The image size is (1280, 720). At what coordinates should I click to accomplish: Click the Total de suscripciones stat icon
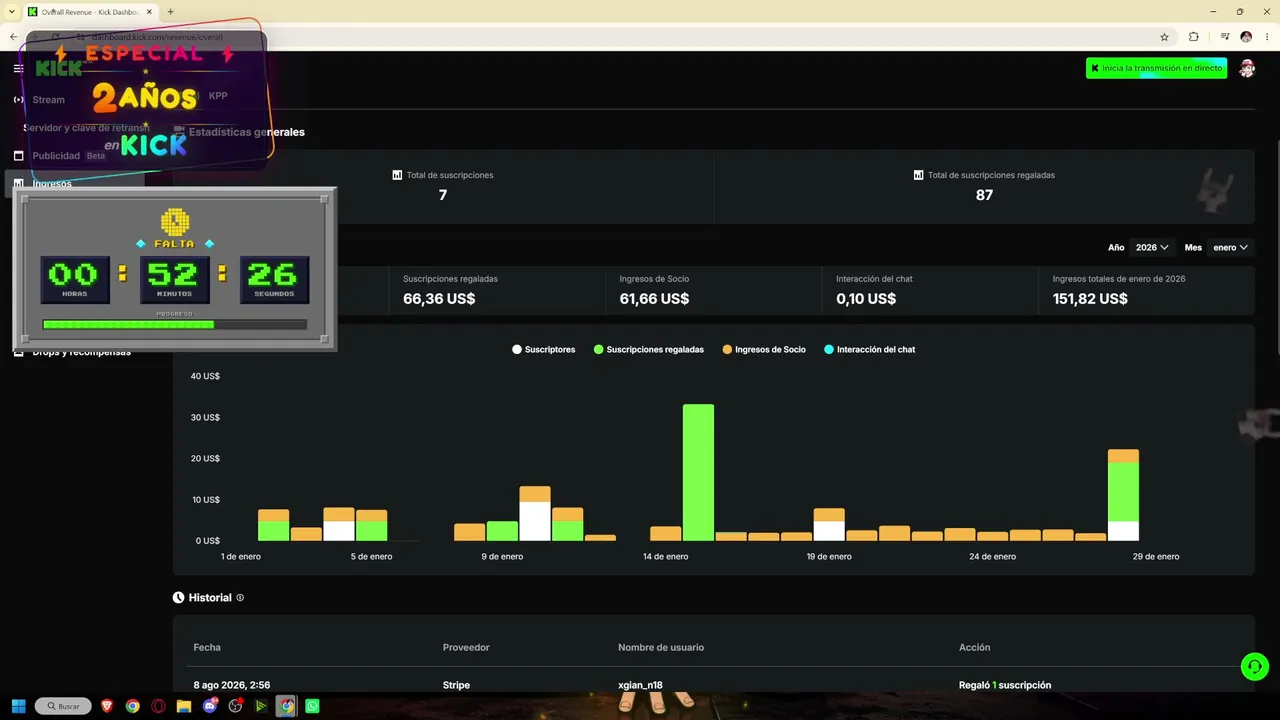pyautogui.click(x=397, y=175)
